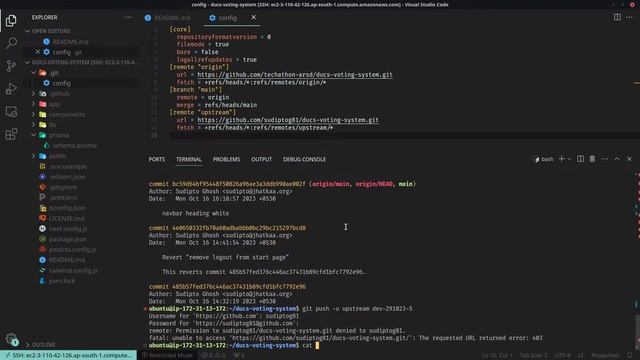Open the Remote Explorer view
Image resolution: width=640 pixels, height=360 pixels.
click(x=11, y=111)
